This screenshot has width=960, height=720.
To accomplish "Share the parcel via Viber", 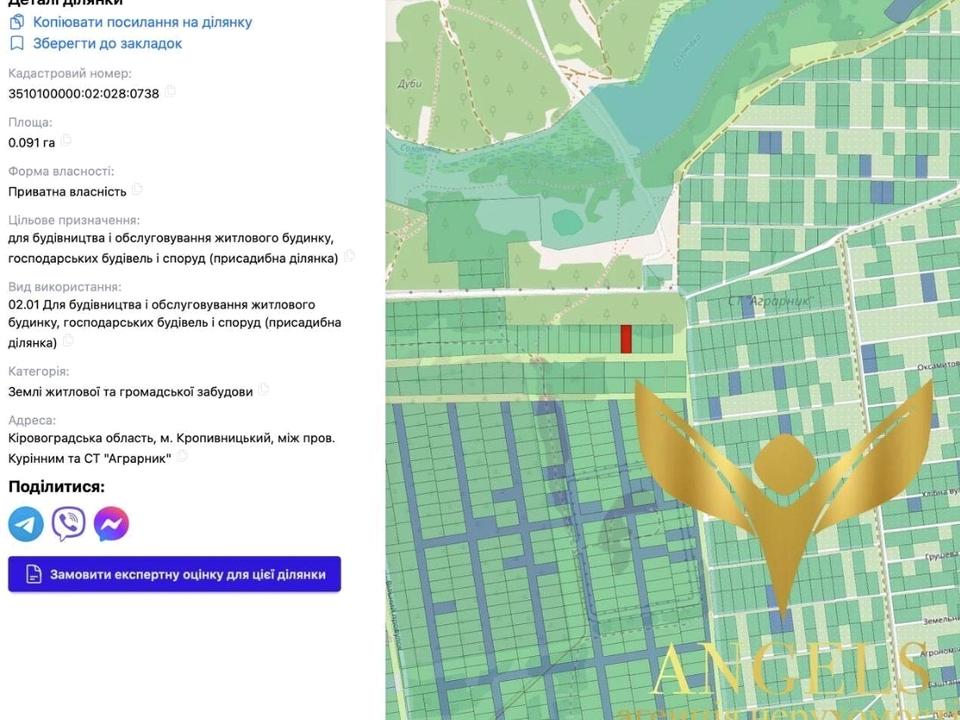I will coord(69,524).
